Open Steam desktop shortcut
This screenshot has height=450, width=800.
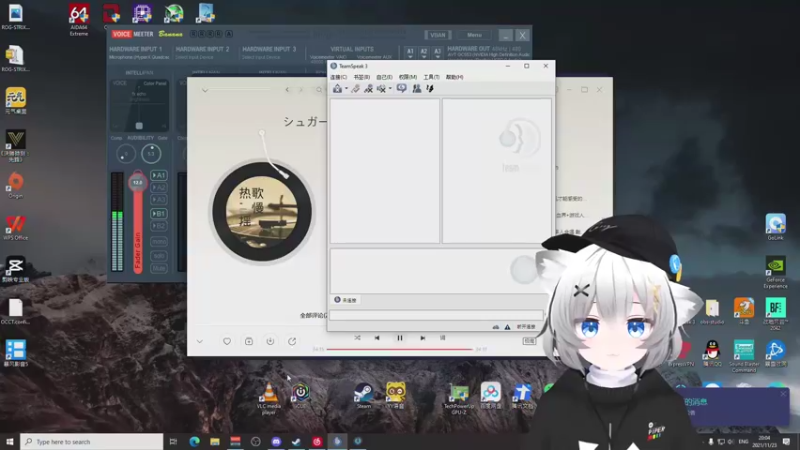tap(363, 396)
